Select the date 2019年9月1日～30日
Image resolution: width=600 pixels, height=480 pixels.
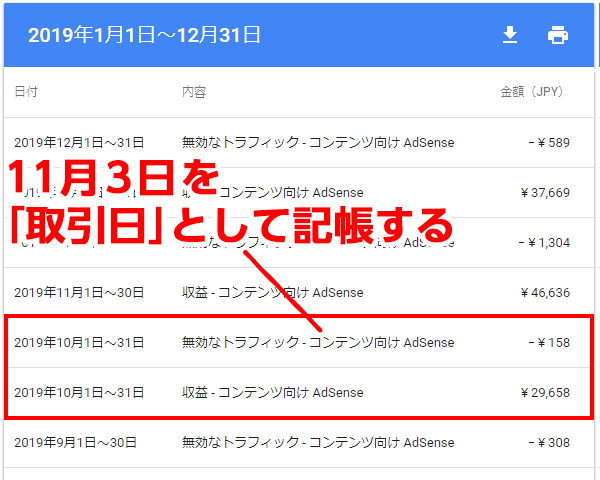pos(75,442)
